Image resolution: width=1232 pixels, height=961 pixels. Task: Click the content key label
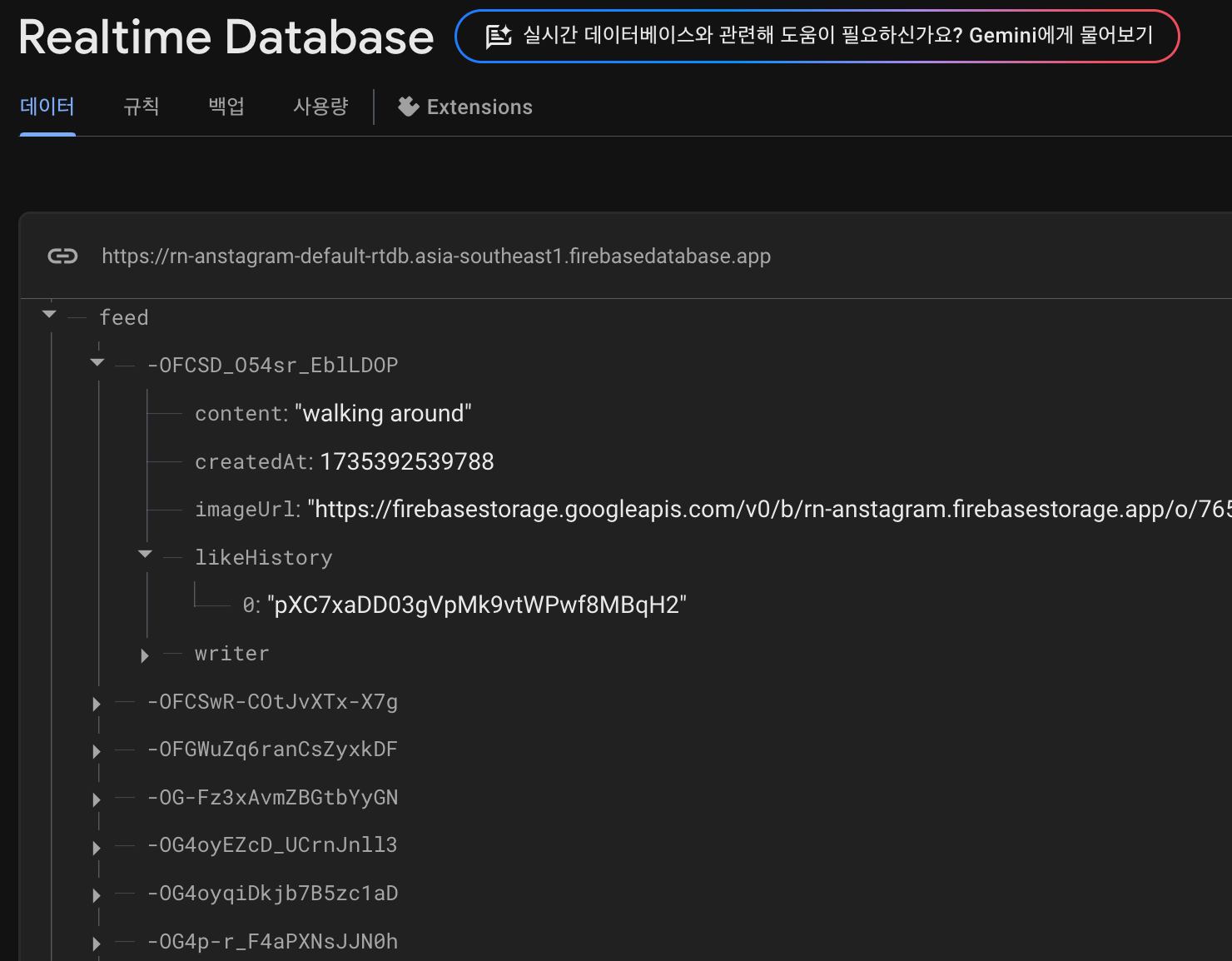(x=238, y=413)
